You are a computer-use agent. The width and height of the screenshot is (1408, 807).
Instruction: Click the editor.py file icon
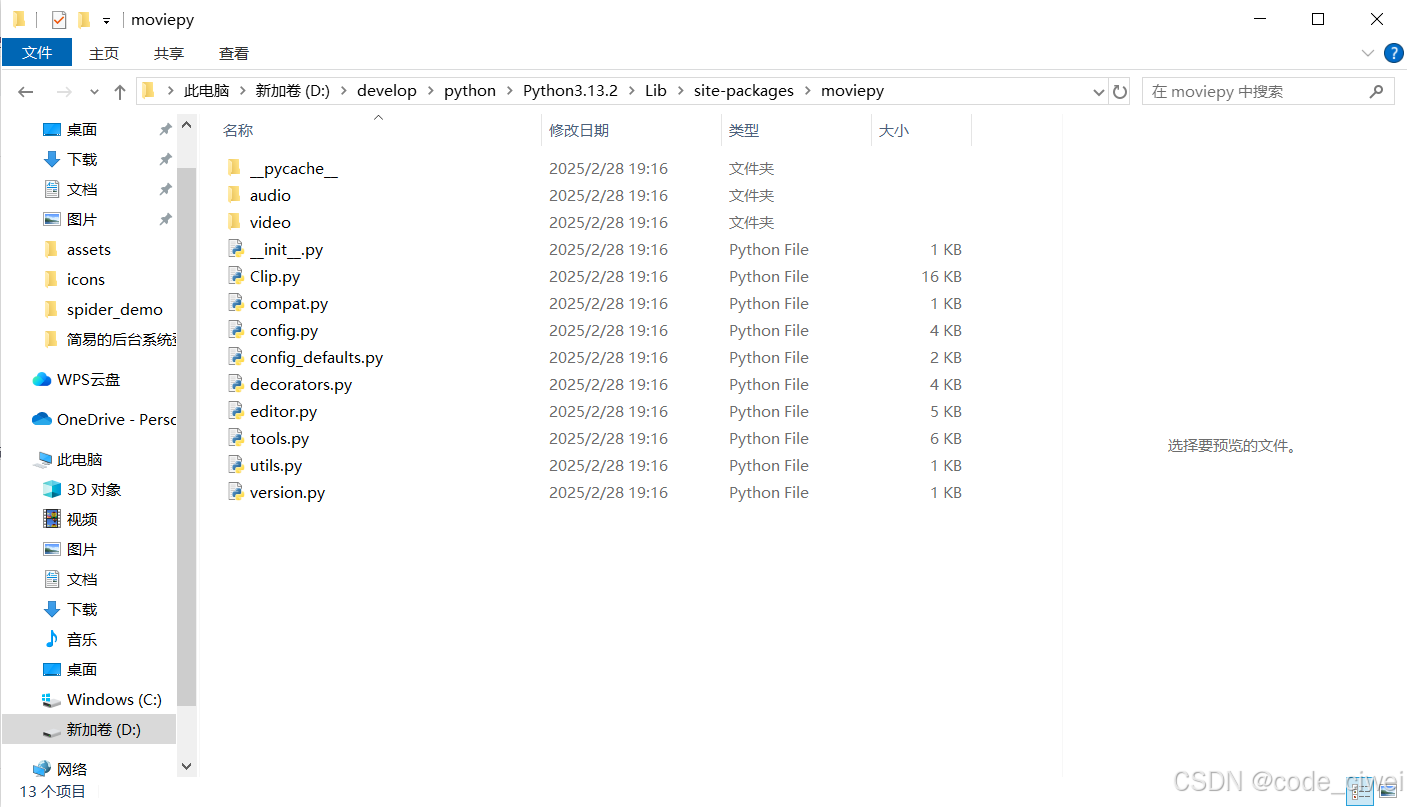pos(235,411)
